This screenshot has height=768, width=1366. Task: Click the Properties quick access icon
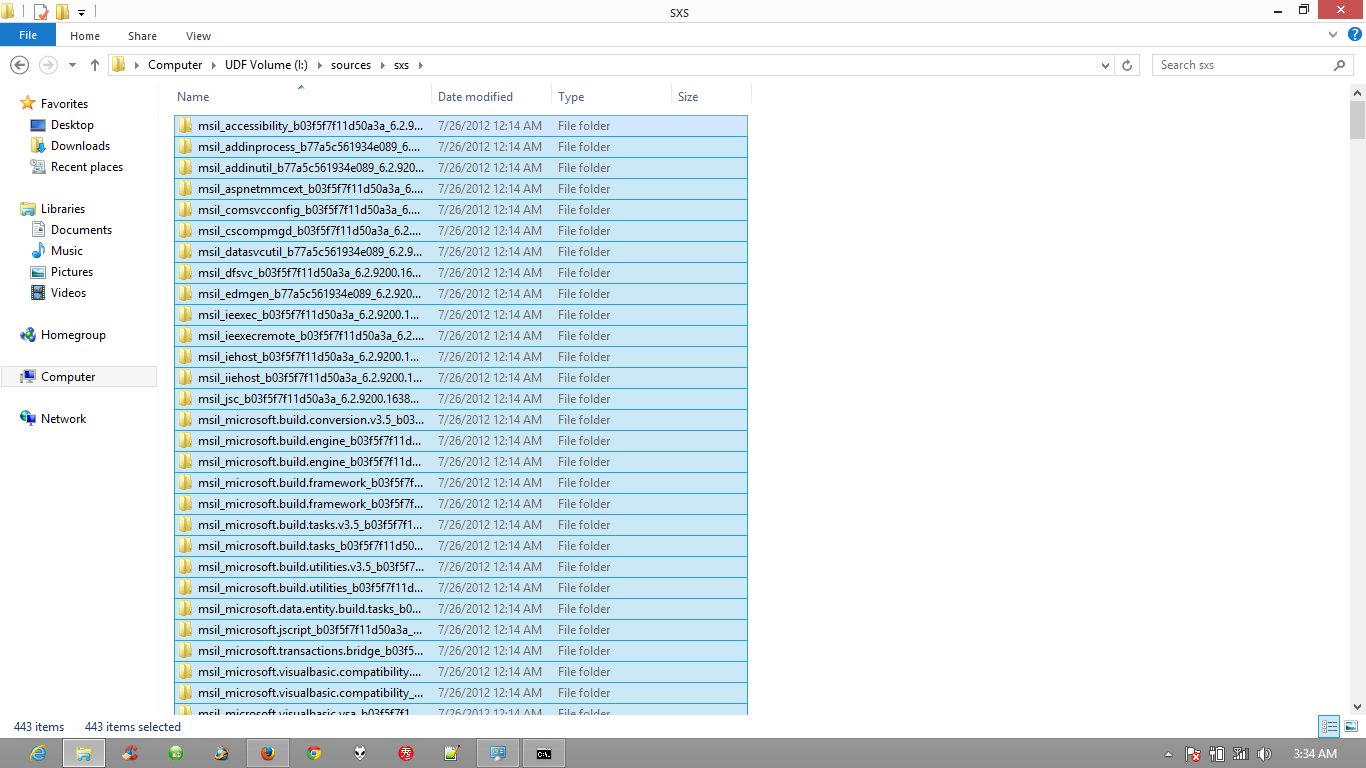pos(41,12)
